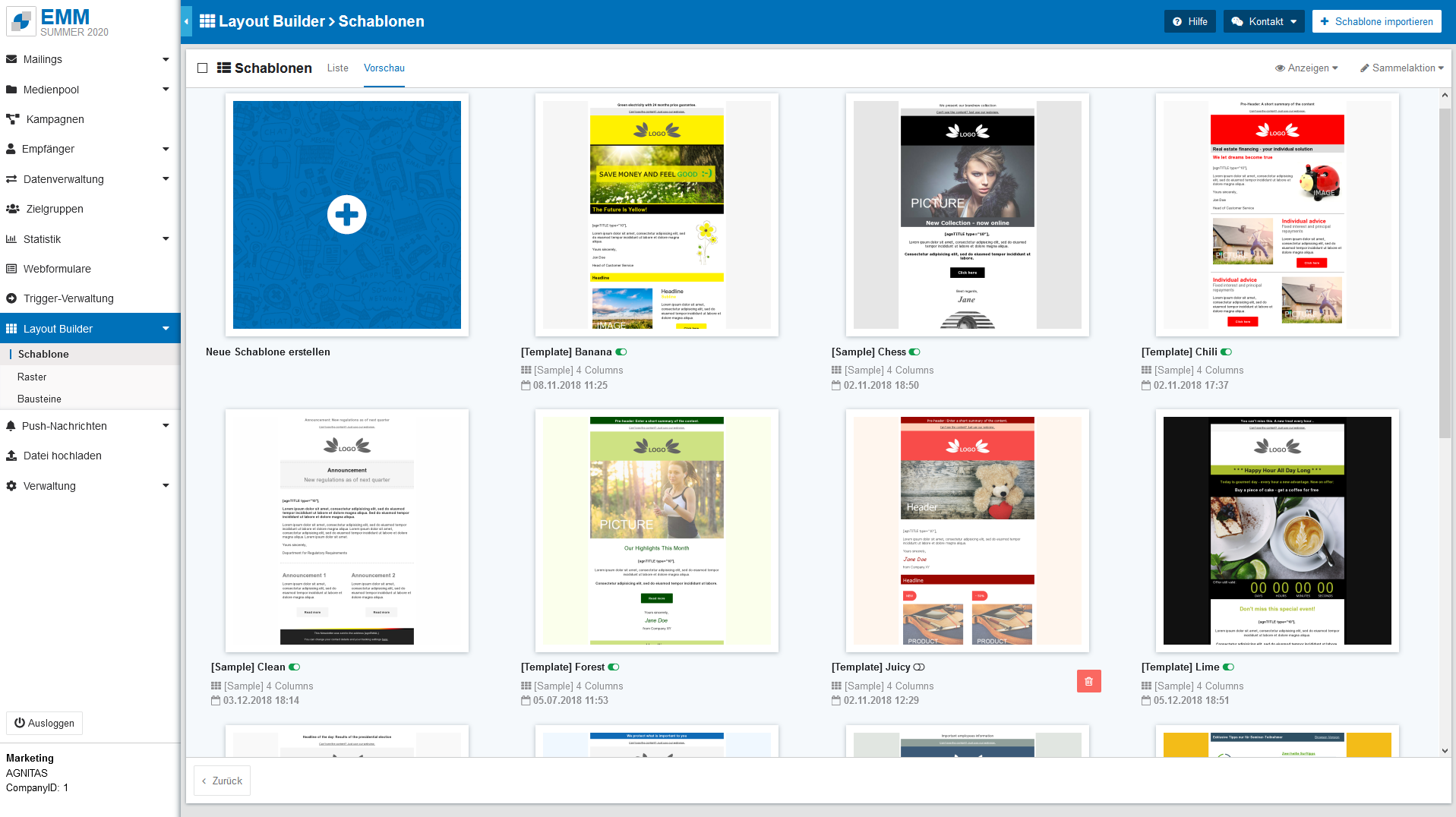This screenshot has width=1456, height=817.
Task: Click the calendar icon beside 05.12.2018 18:51
Action: 1146,701
